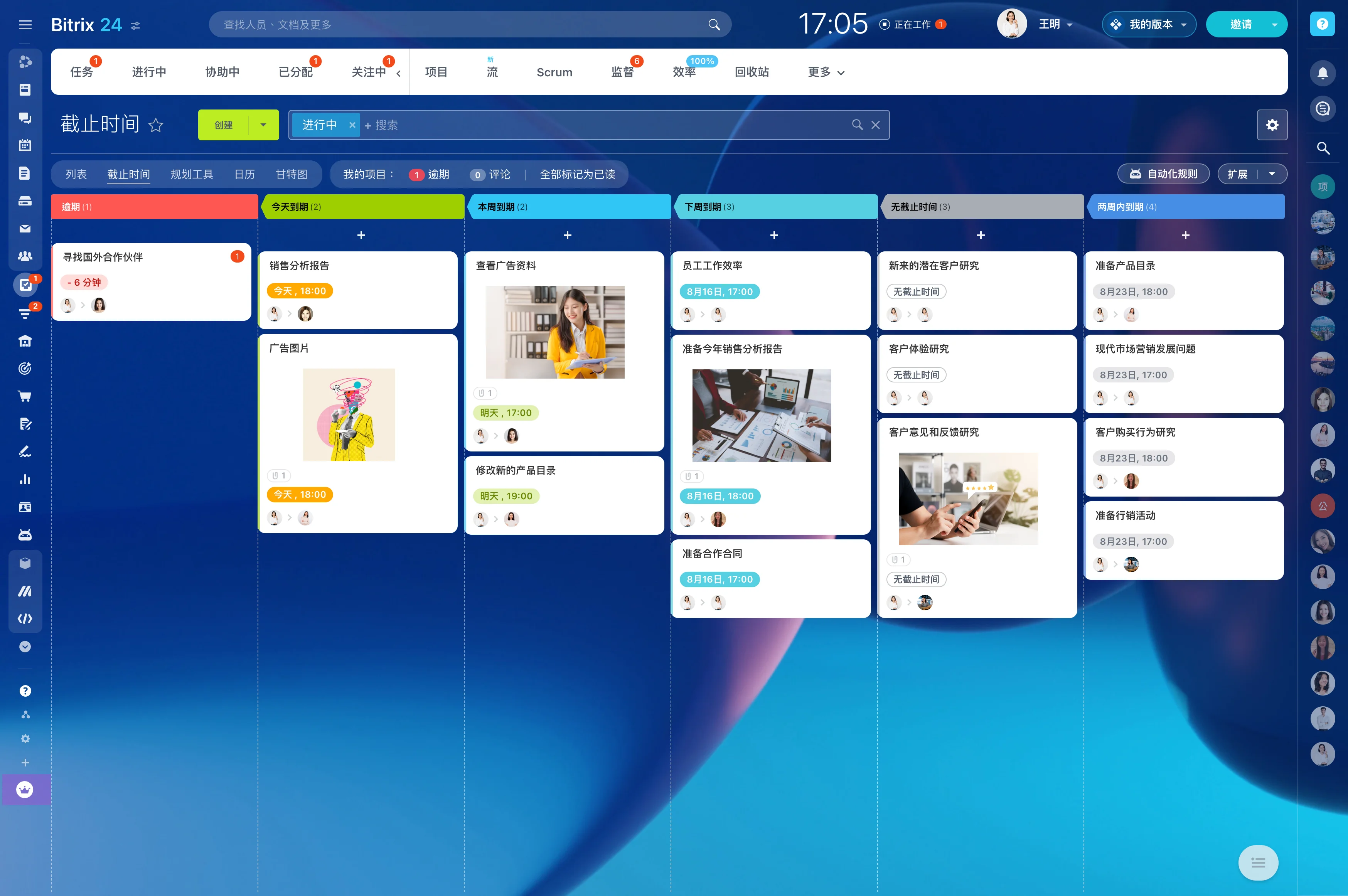Click the crown upgrade icon at bottom

25,790
